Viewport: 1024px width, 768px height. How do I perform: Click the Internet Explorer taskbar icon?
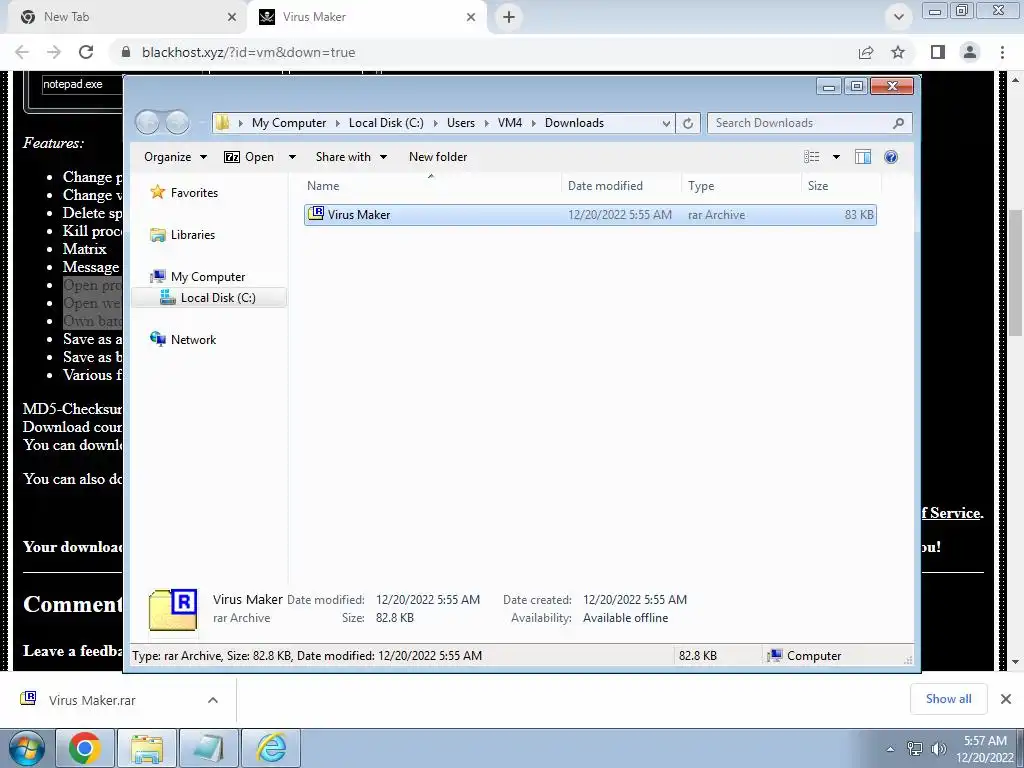[x=272, y=748]
